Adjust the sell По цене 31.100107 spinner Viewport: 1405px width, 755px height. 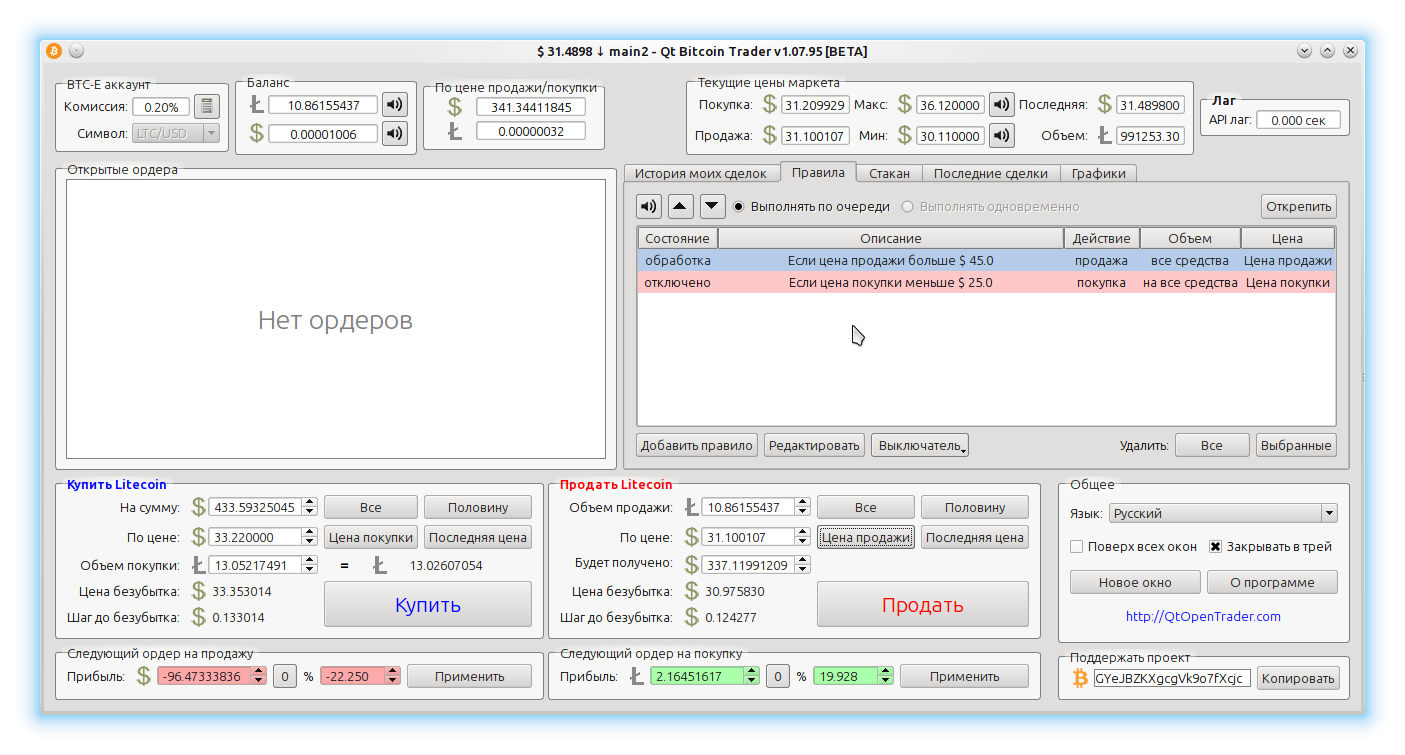(x=803, y=537)
